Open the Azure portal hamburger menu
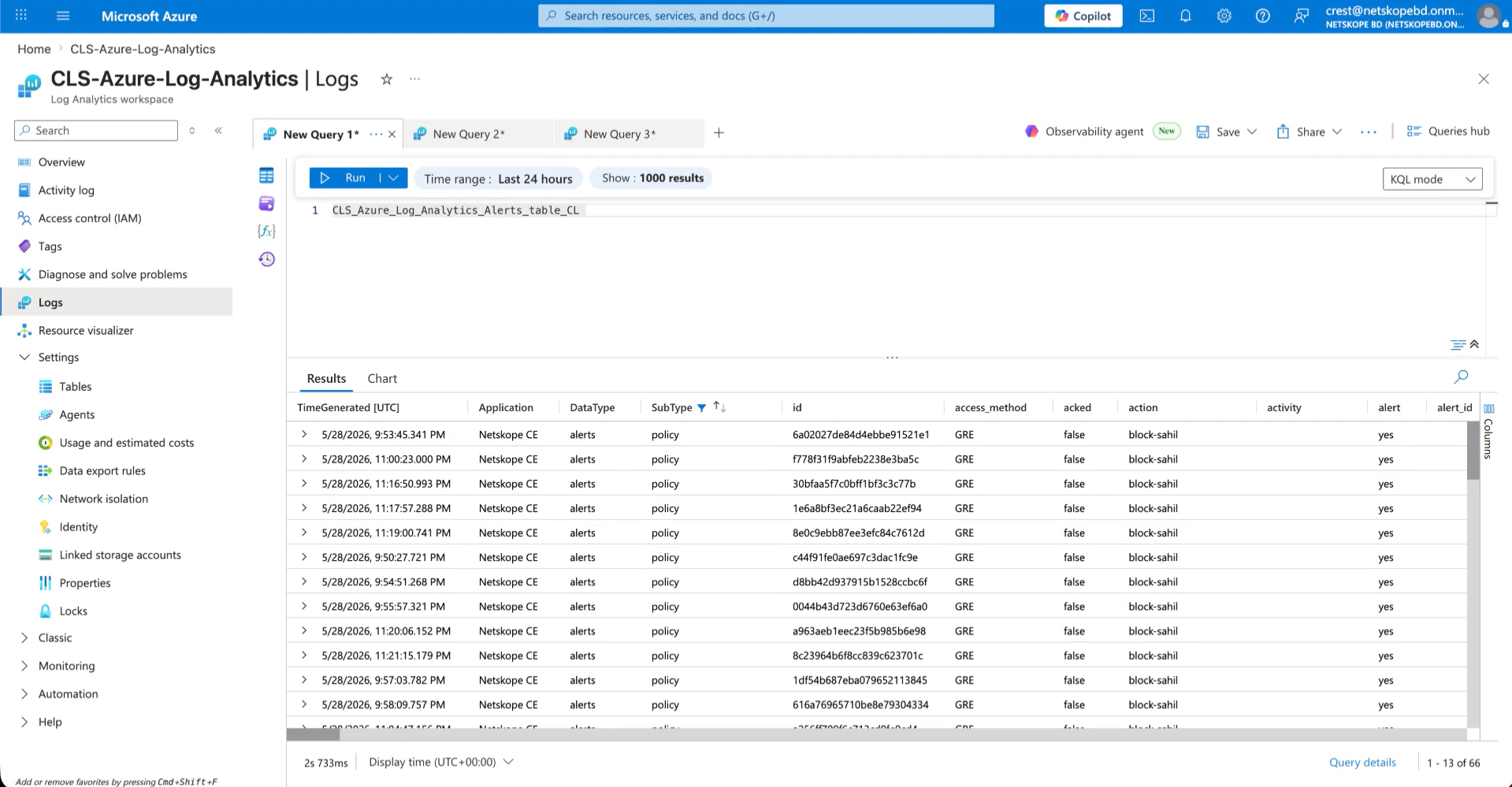 pyautogui.click(x=64, y=16)
